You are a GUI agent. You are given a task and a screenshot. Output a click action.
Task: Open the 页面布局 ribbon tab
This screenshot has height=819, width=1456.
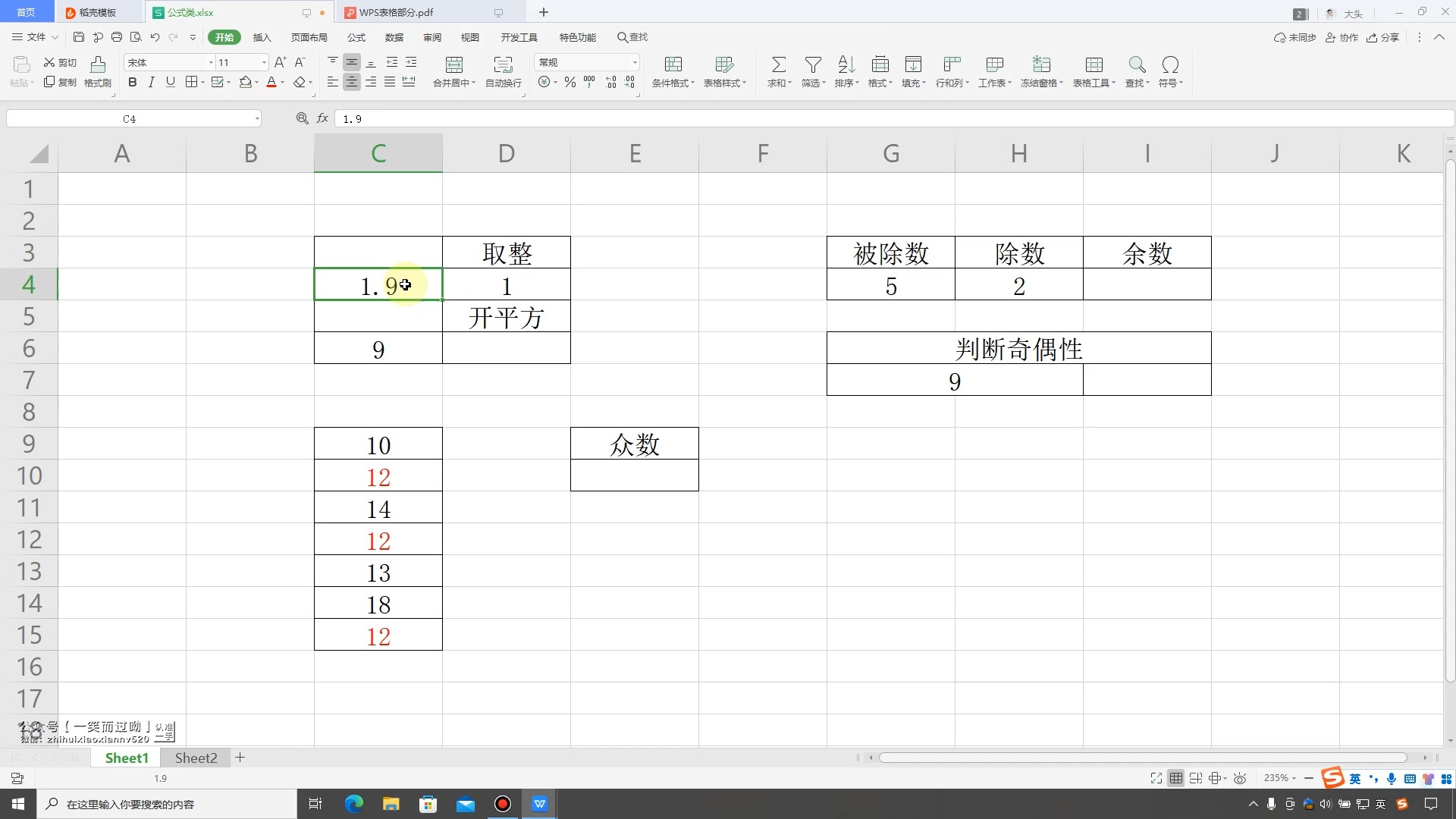click(x=309, y=37)
